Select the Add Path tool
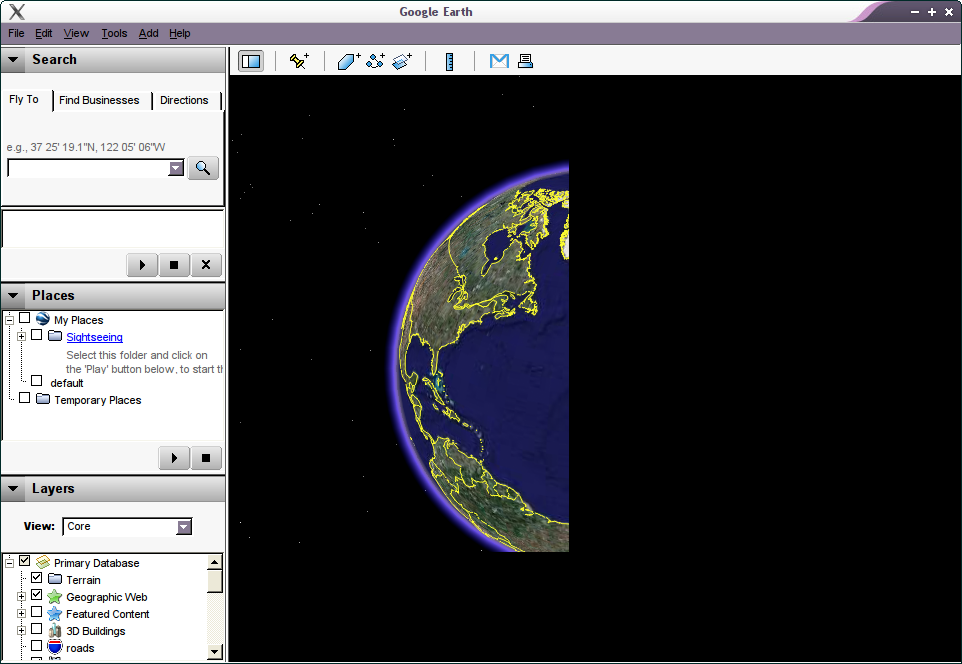This screenshot has height=664, width=962. 375,61
